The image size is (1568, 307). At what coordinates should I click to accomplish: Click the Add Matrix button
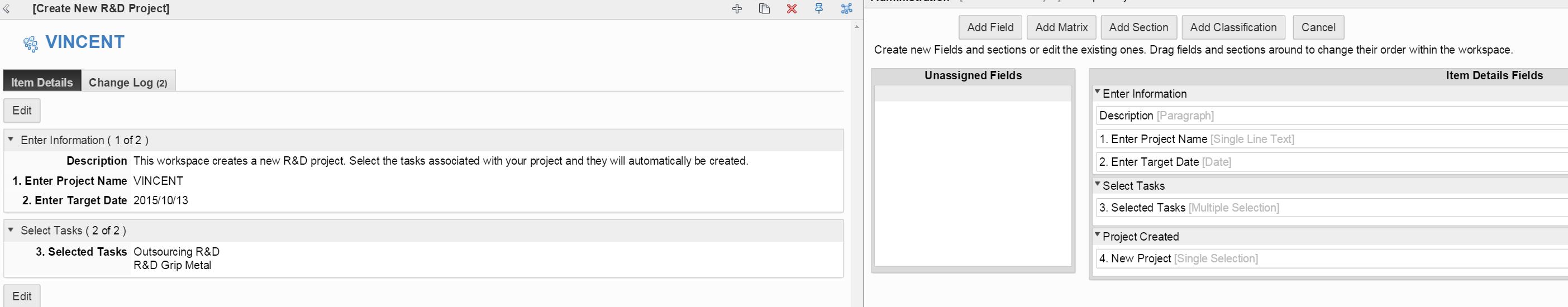1061,27
